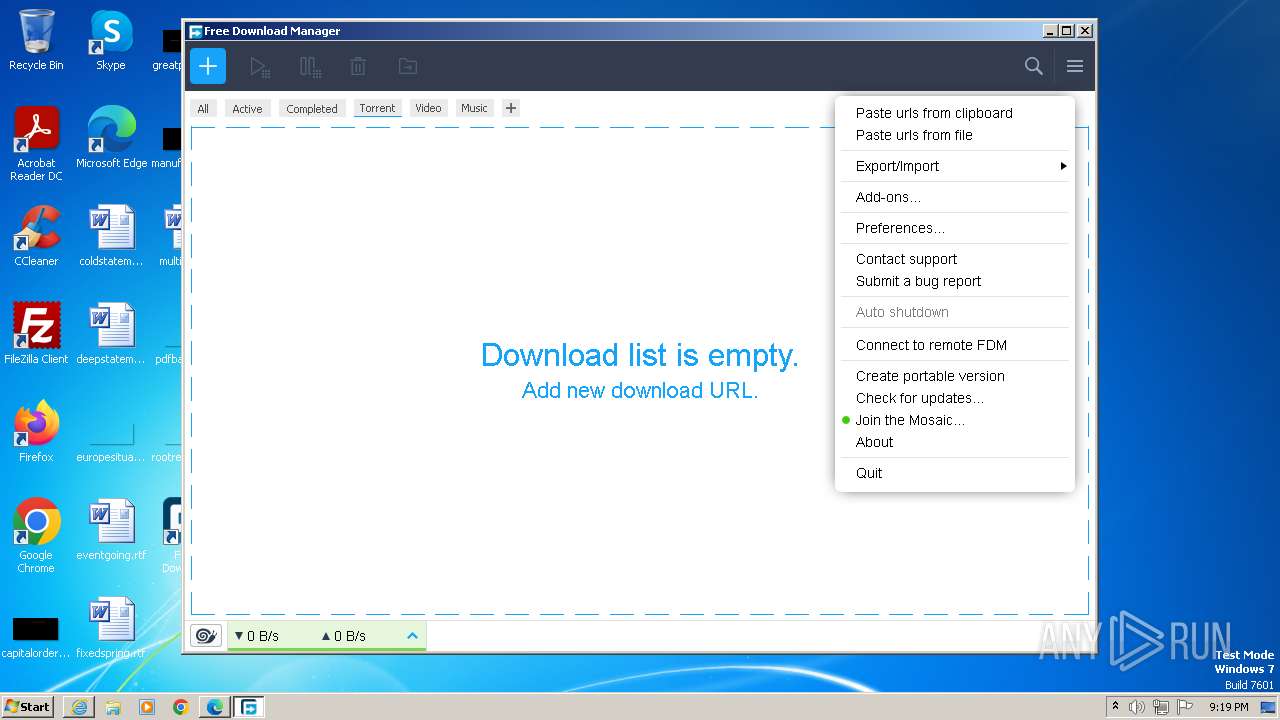Click the volume speaker tray icon
The width and height of the screenshot is (1280, 720).
1137,707
